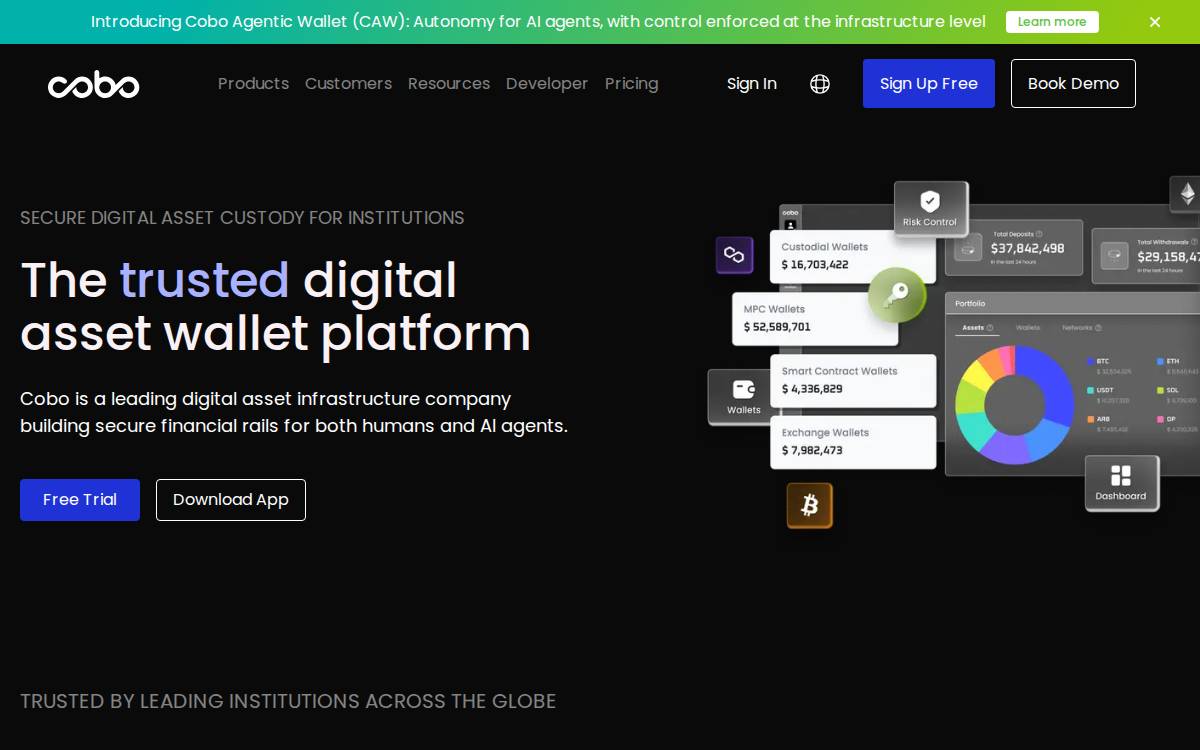Click the Ethereum diamond icon tile

click(1187, 194)
